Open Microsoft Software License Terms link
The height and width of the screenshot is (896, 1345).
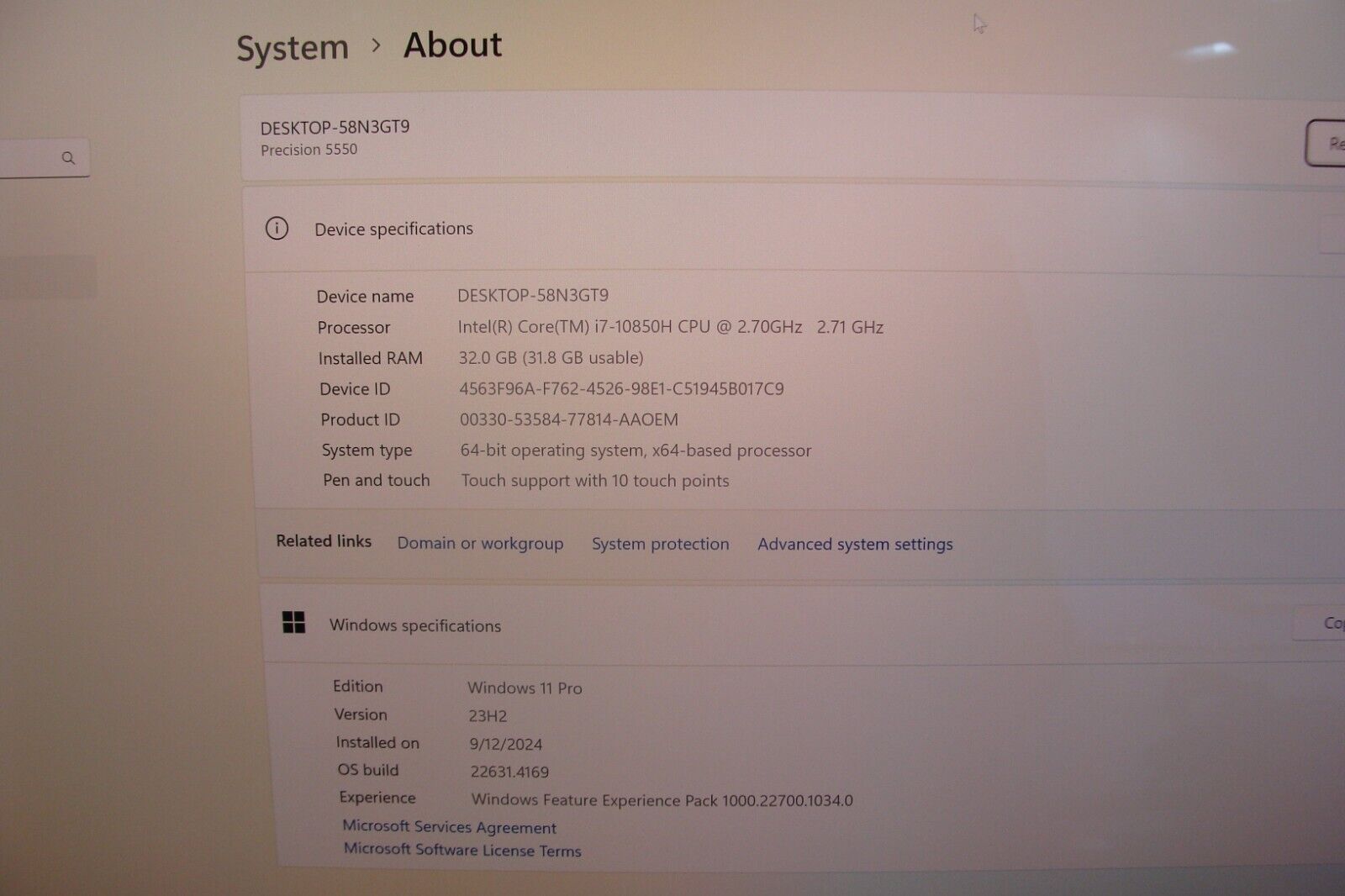462,850
